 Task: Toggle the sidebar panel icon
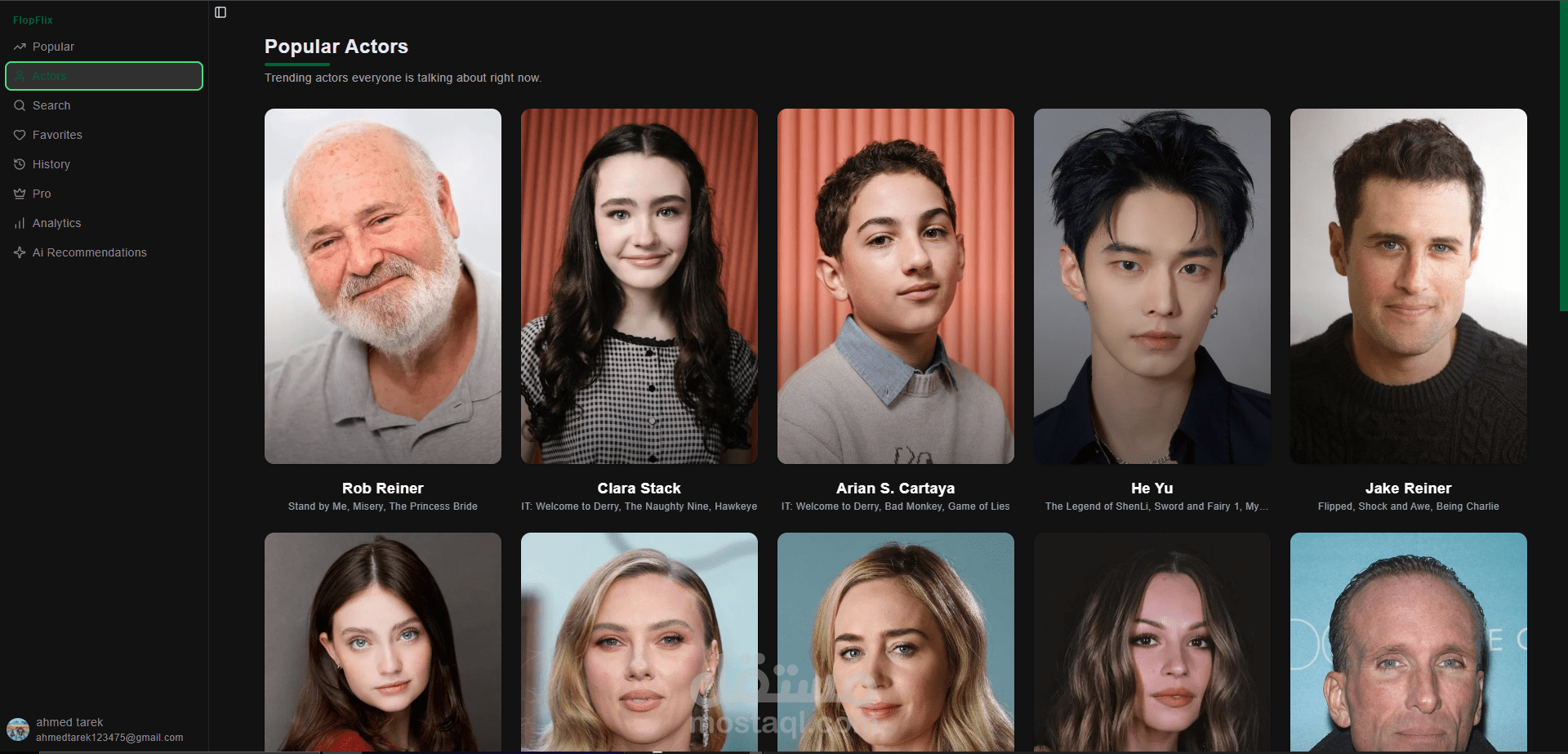(220, 12)
